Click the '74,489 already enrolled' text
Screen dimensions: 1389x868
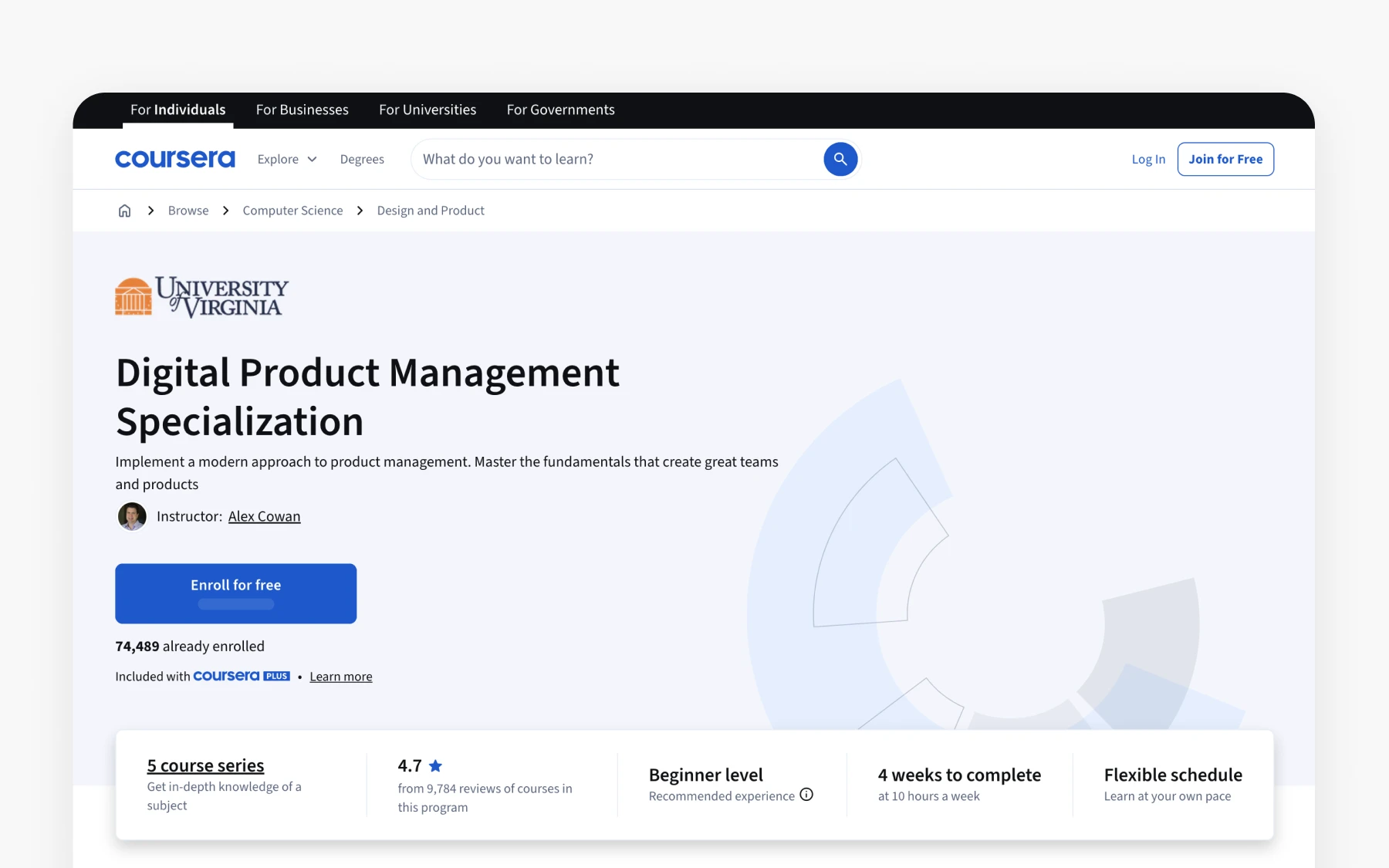pyautogui.click(x=190, y=646)
